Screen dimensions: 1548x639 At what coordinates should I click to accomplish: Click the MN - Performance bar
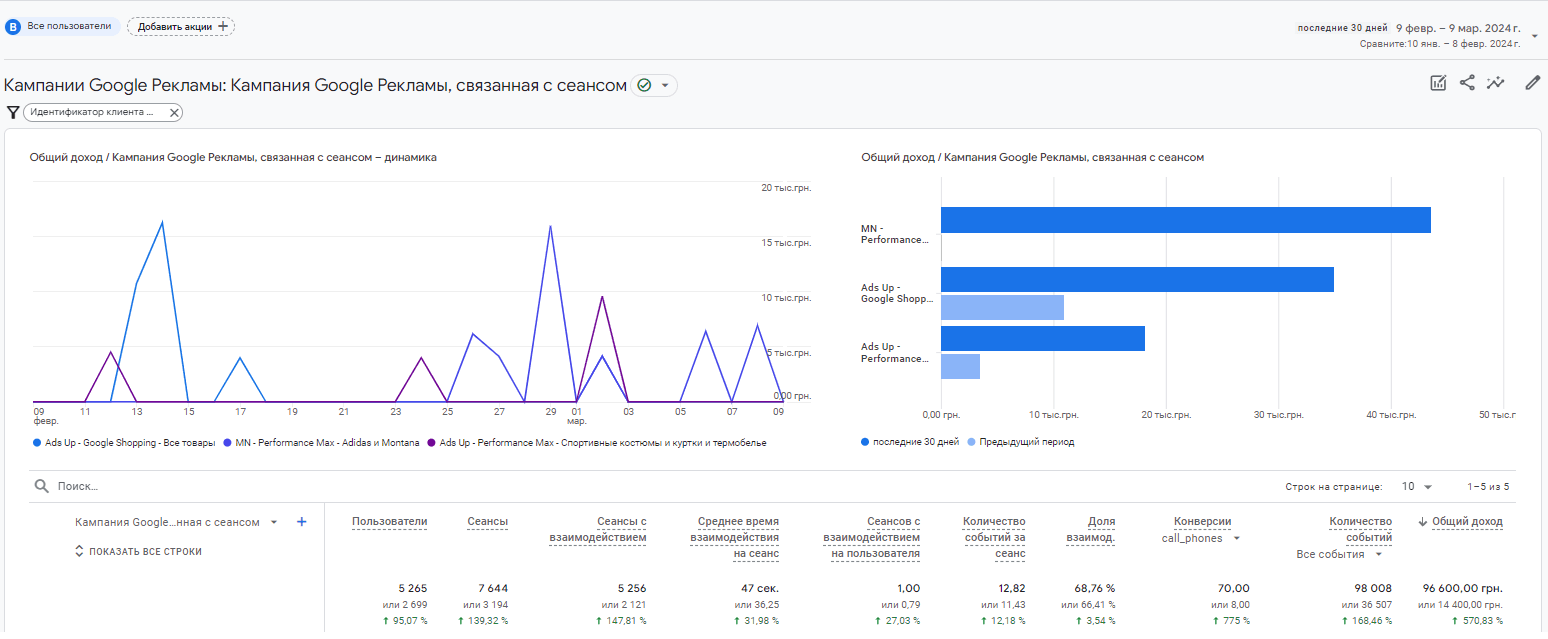click(1186, 220)
